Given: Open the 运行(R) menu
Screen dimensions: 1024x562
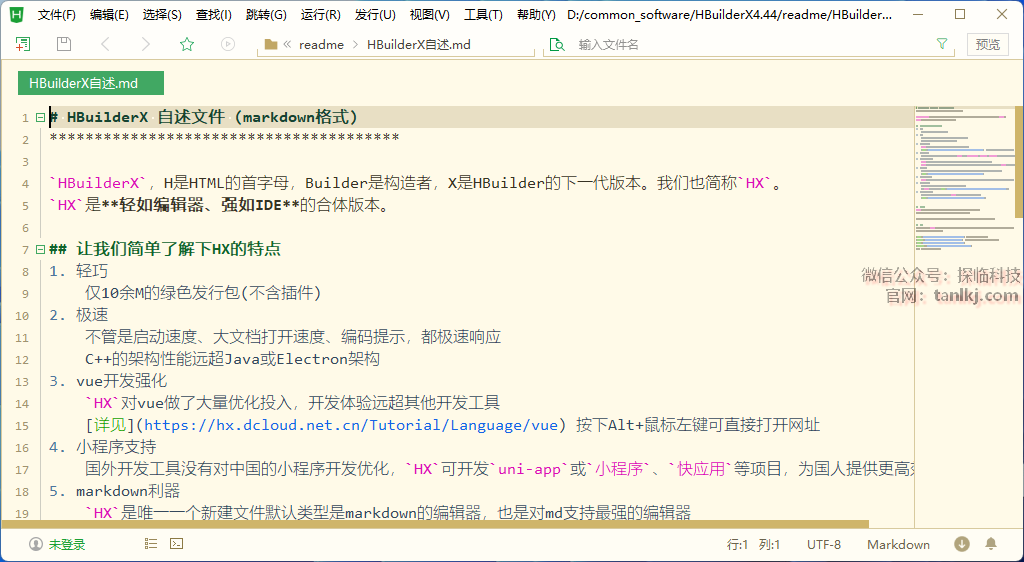Looking at the screenshot, I should pyautogui.click(x=320, y=15).
